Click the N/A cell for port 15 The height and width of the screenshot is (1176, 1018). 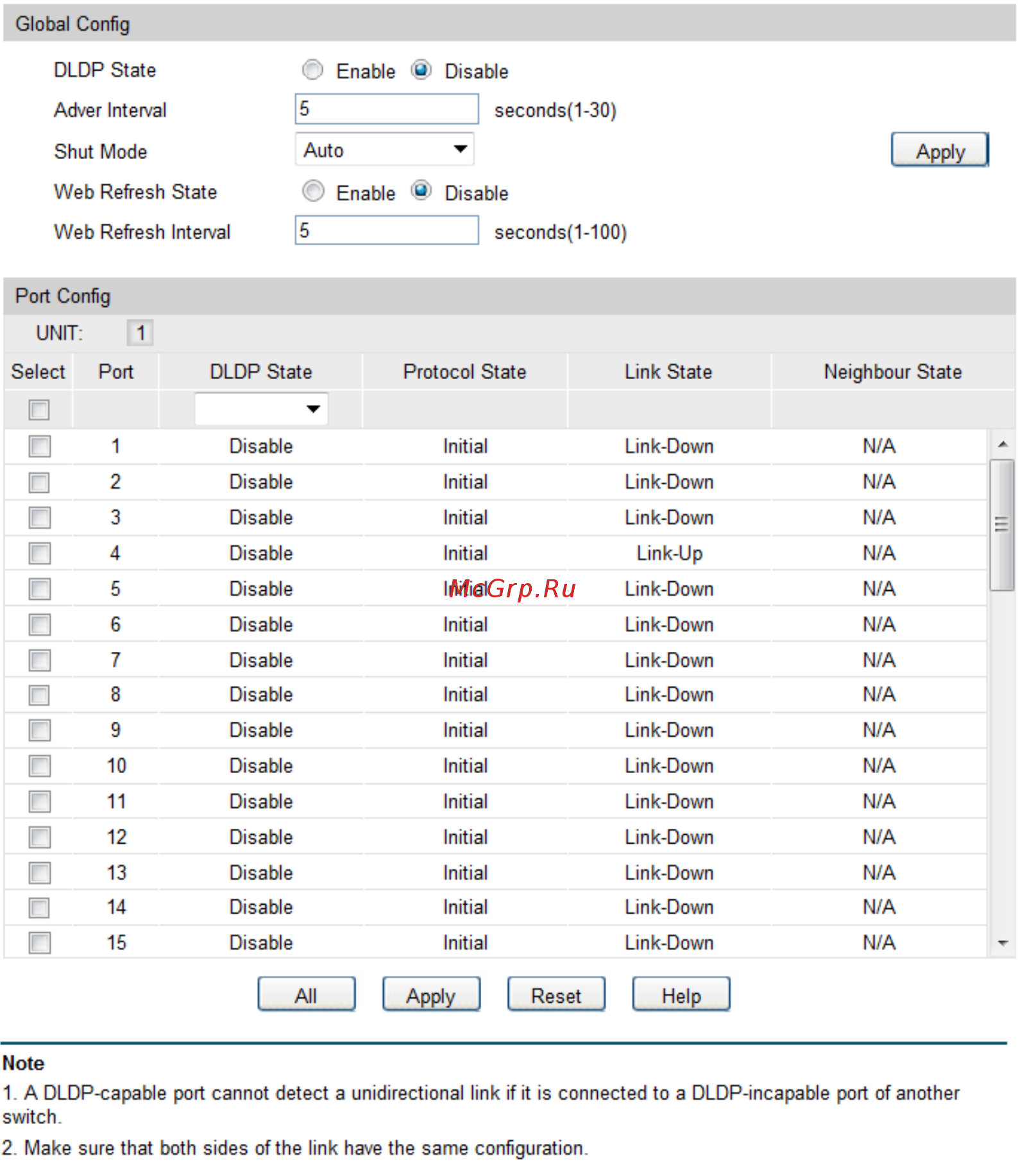(879, 943)
